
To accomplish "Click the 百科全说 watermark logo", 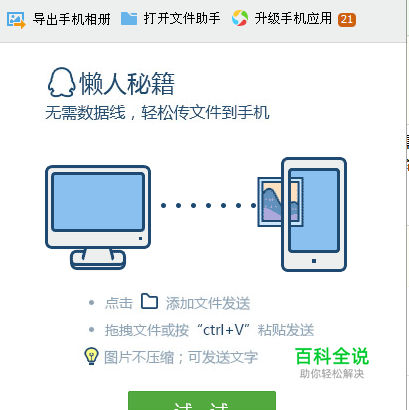I will [x=332, y=362].
